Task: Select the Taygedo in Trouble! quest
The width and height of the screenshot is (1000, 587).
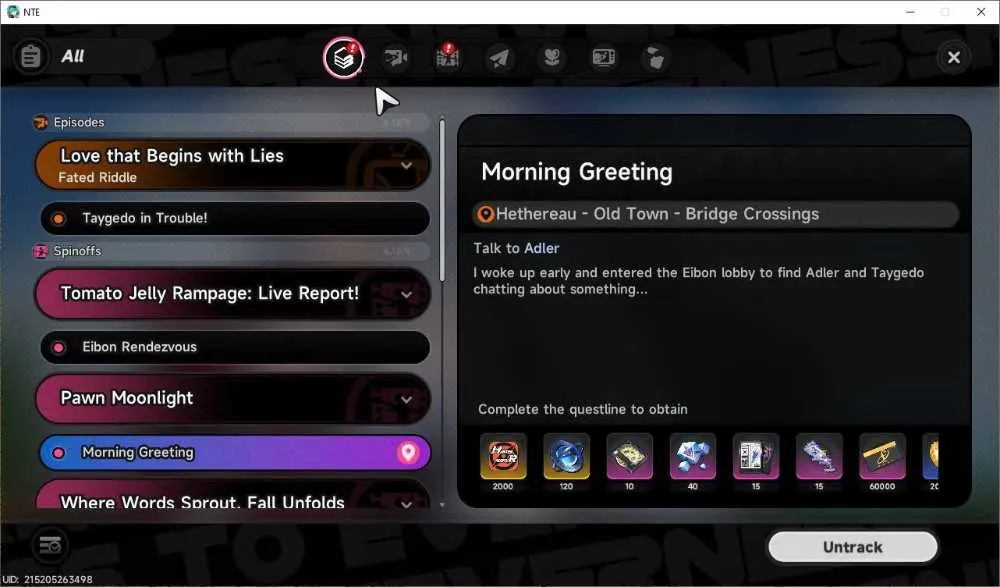Action: [235, 218]
